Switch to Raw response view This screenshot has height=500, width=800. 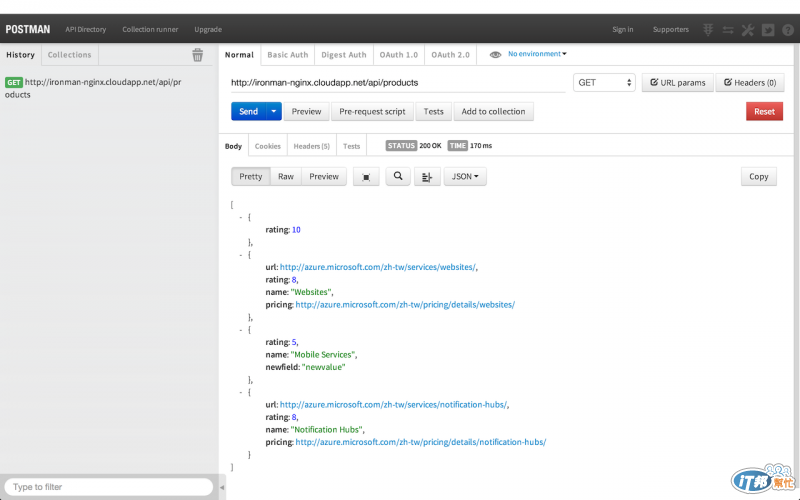[x=286, y=177]
